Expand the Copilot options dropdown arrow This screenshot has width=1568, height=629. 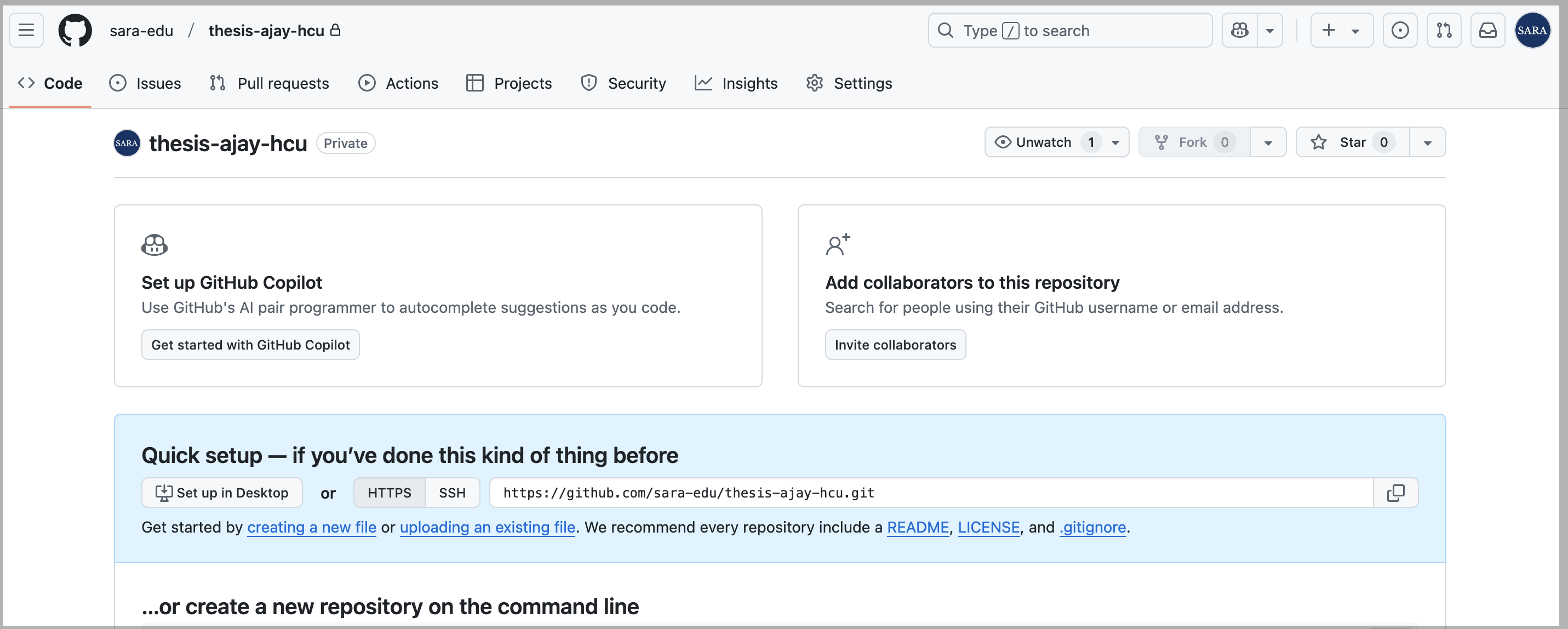click(x=1270, y=30)
